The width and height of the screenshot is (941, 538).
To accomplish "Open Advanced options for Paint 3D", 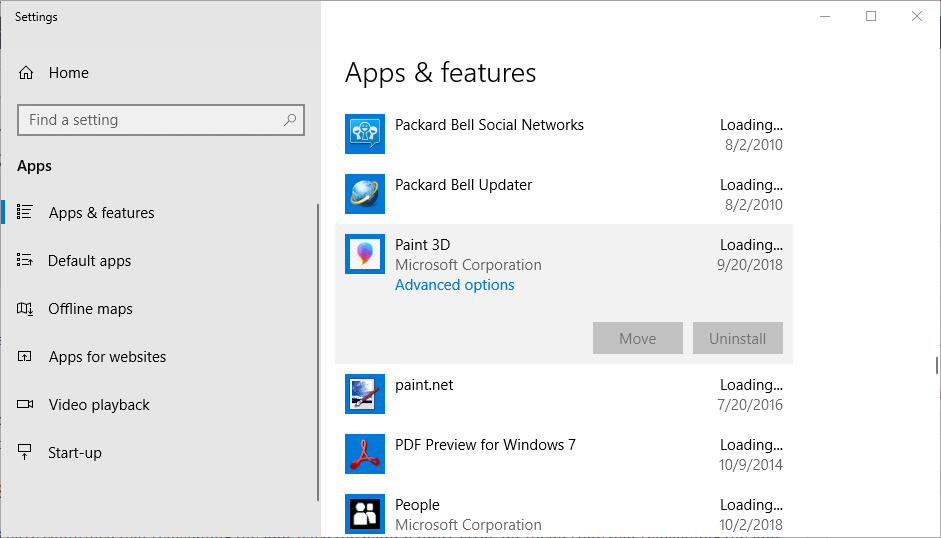I will coord(455,285).
